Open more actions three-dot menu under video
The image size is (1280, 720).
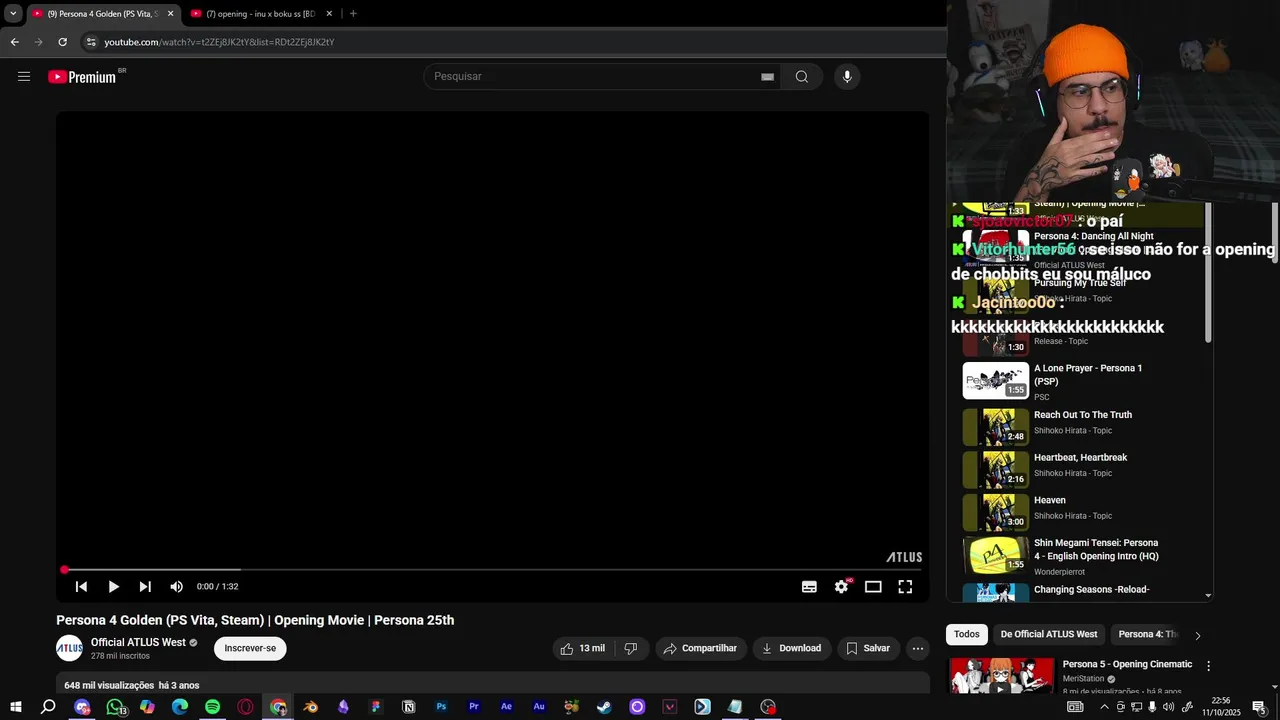(x=918, y=648)
